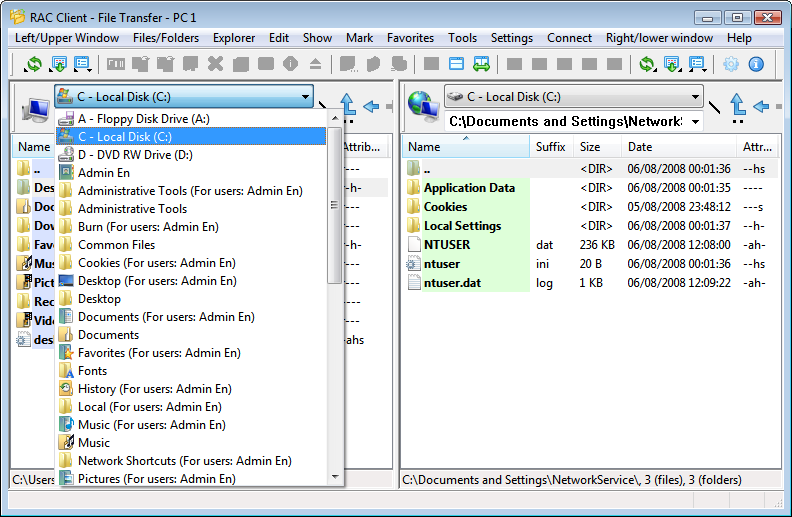Click the greyed-out octagonal properties info icon

pyautogui.click(x=290, y=64)
